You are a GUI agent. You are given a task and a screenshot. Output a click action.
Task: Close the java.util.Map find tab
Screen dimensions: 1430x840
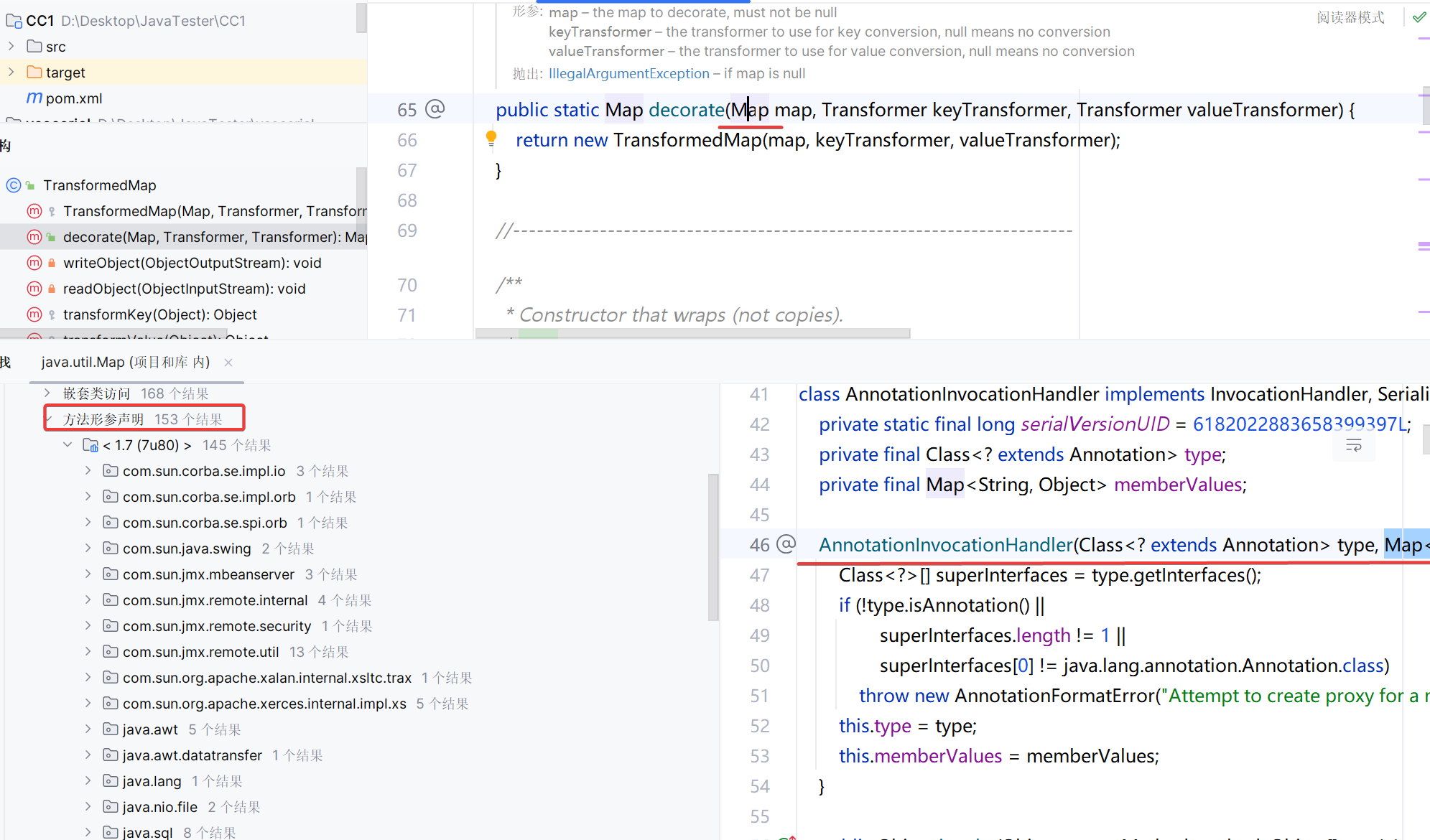pyautogui.click(x=228, y=363)
